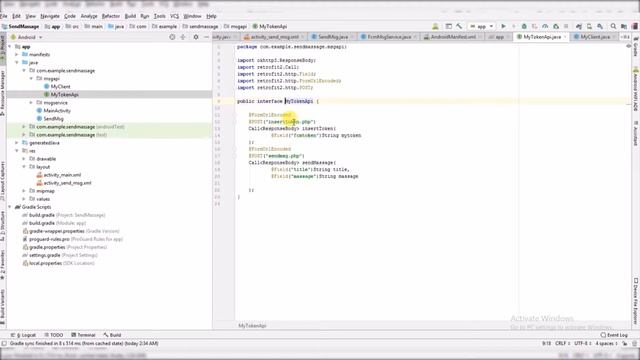
Task: Open the Logcat tool window
Action: (x=24, y=335)
